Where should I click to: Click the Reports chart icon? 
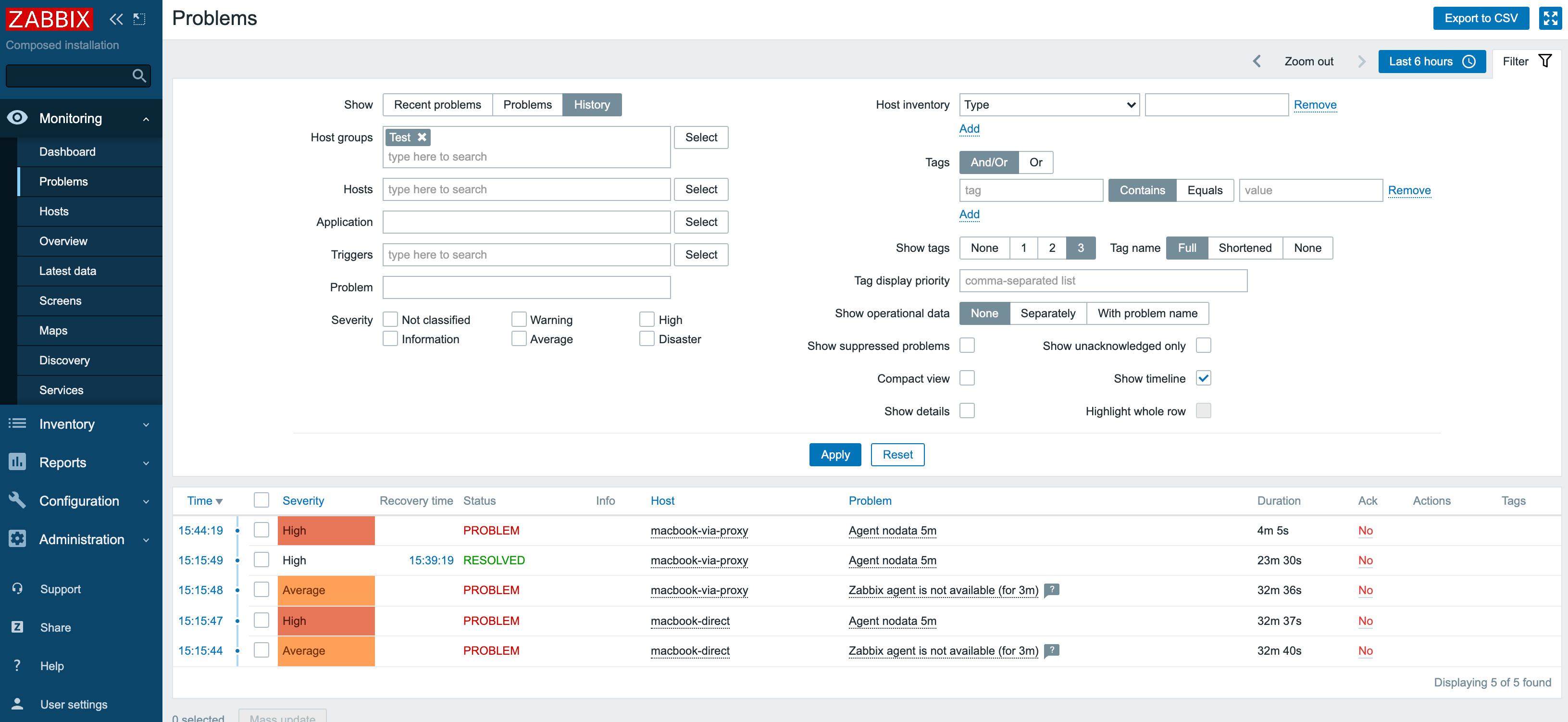[x=17, y=461]
